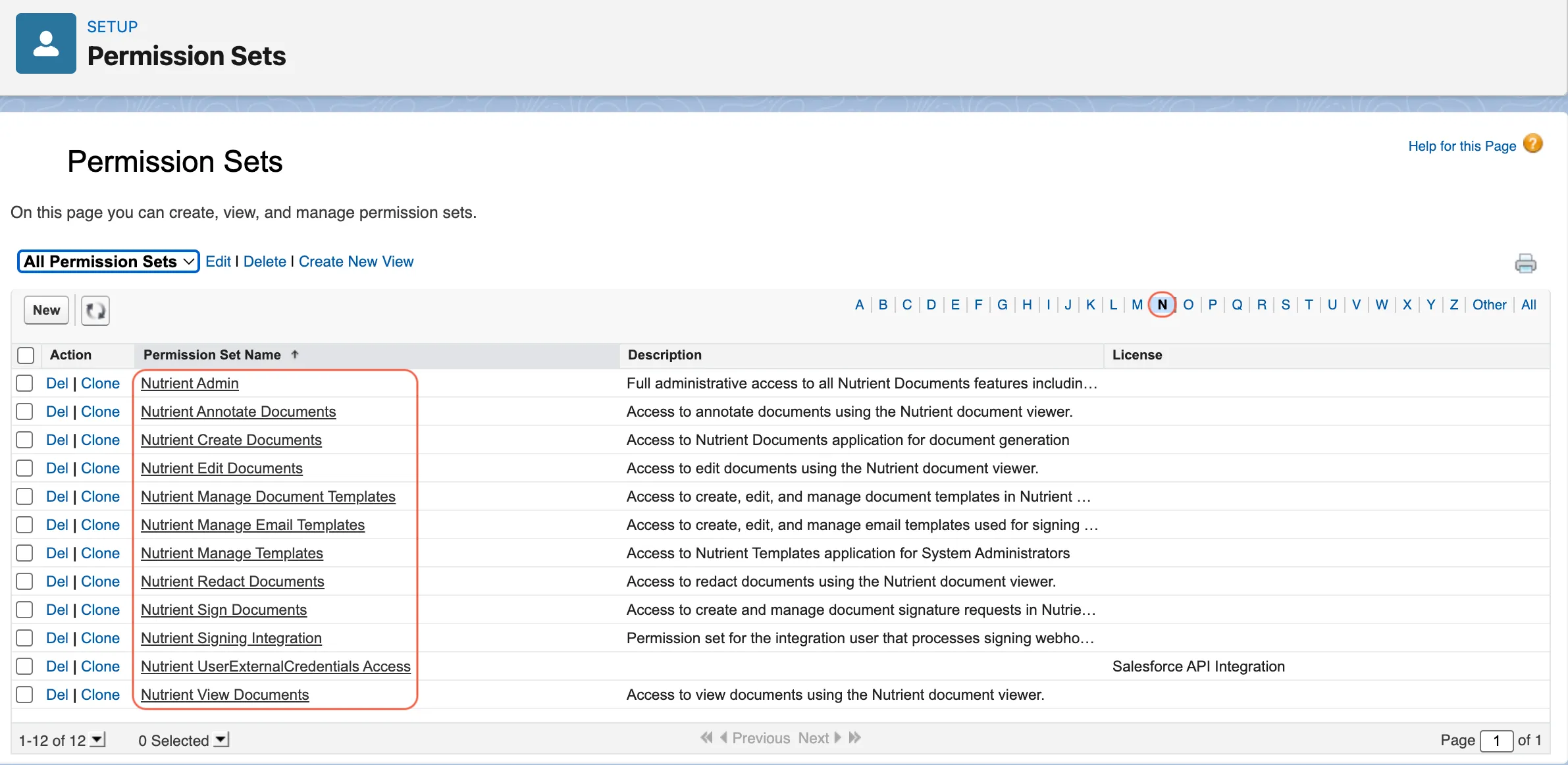Jump to last page double-arrow icon
The height and width of the screenshot is (765, 1568).
854,738
